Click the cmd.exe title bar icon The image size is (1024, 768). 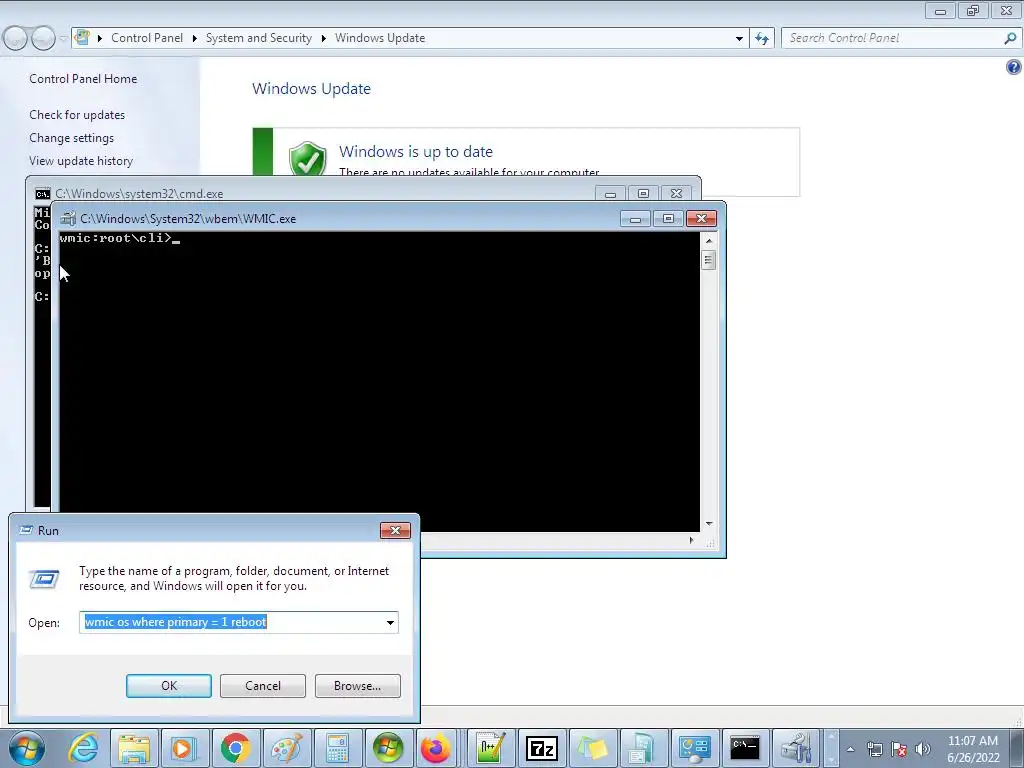coord(42,194)
